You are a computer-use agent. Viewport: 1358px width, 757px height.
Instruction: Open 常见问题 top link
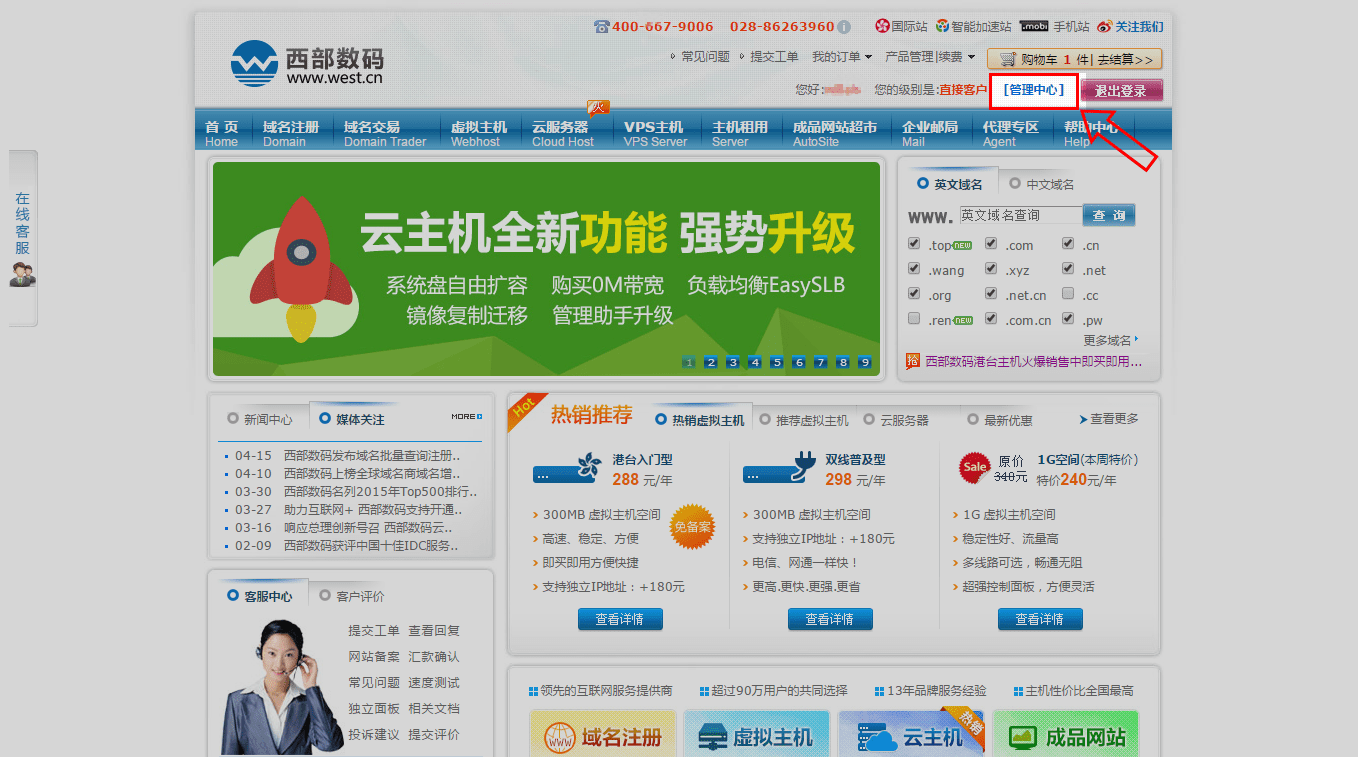pyautogui.click(x=705, y=57)
